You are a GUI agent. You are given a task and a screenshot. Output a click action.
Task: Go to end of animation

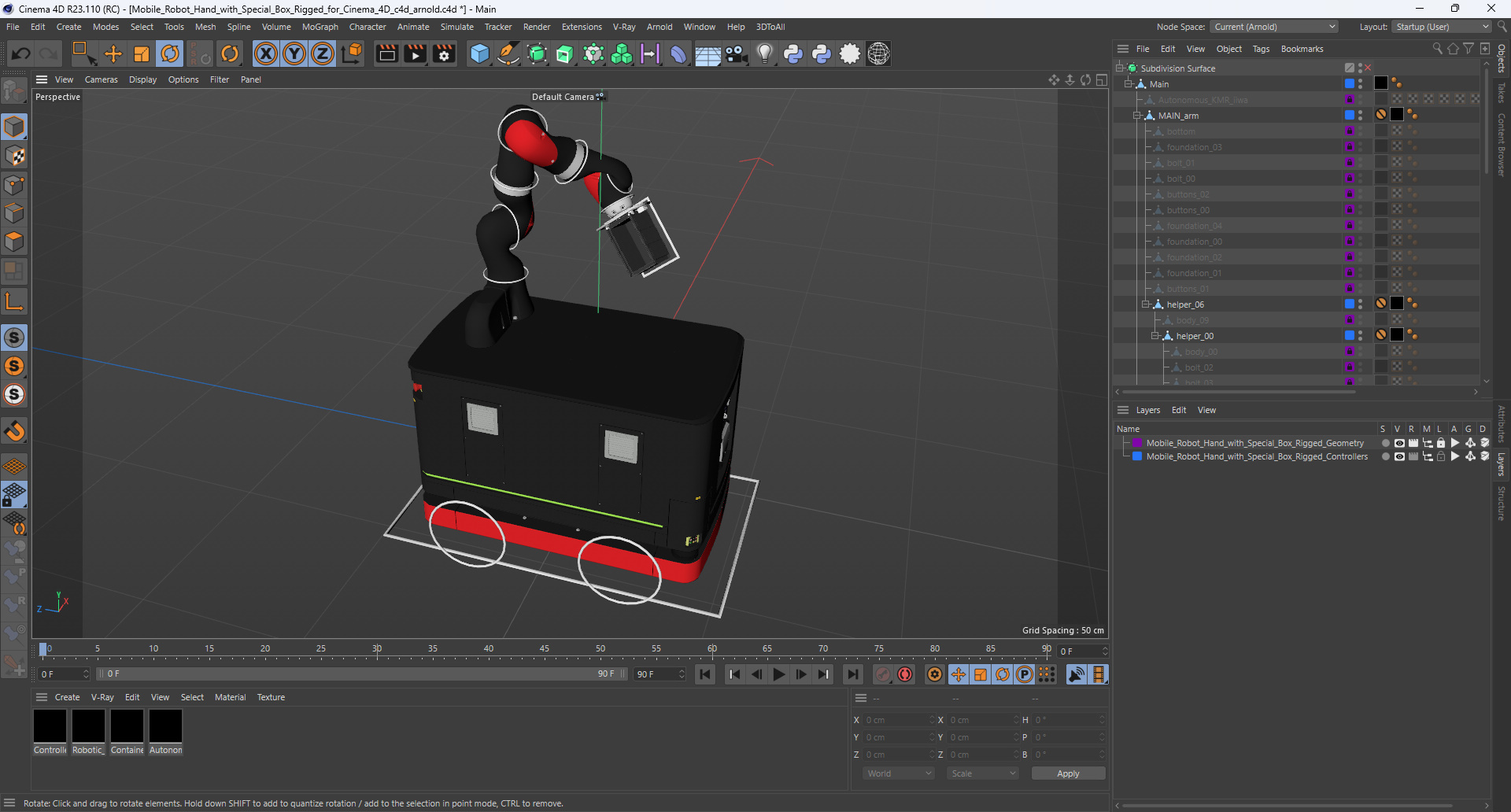[x=852, y=674]
